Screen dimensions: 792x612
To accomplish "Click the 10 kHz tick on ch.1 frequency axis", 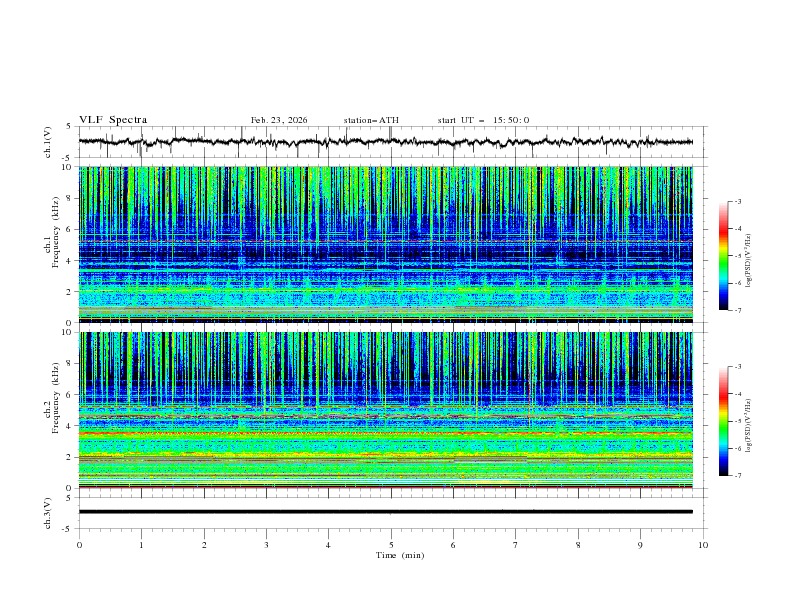I will click(x=68, y=167).
